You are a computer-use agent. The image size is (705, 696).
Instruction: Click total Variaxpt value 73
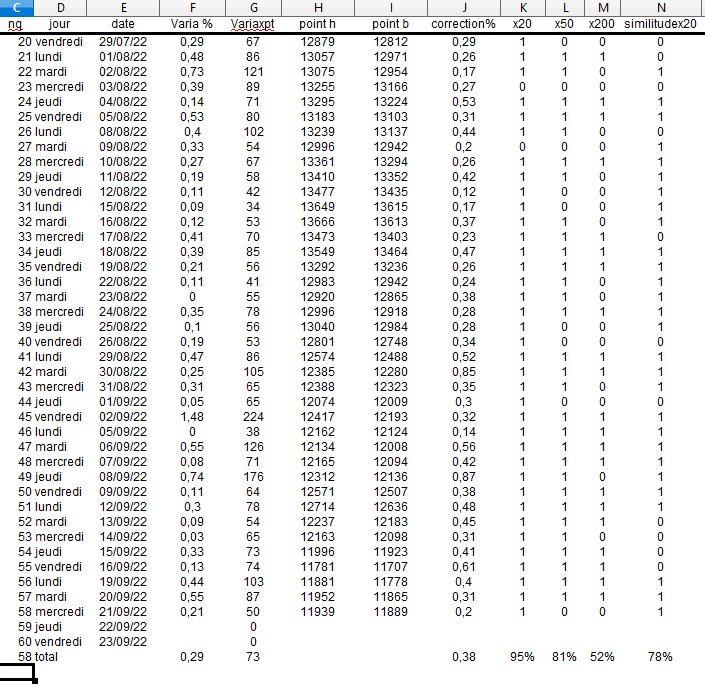tap(253, 657)
